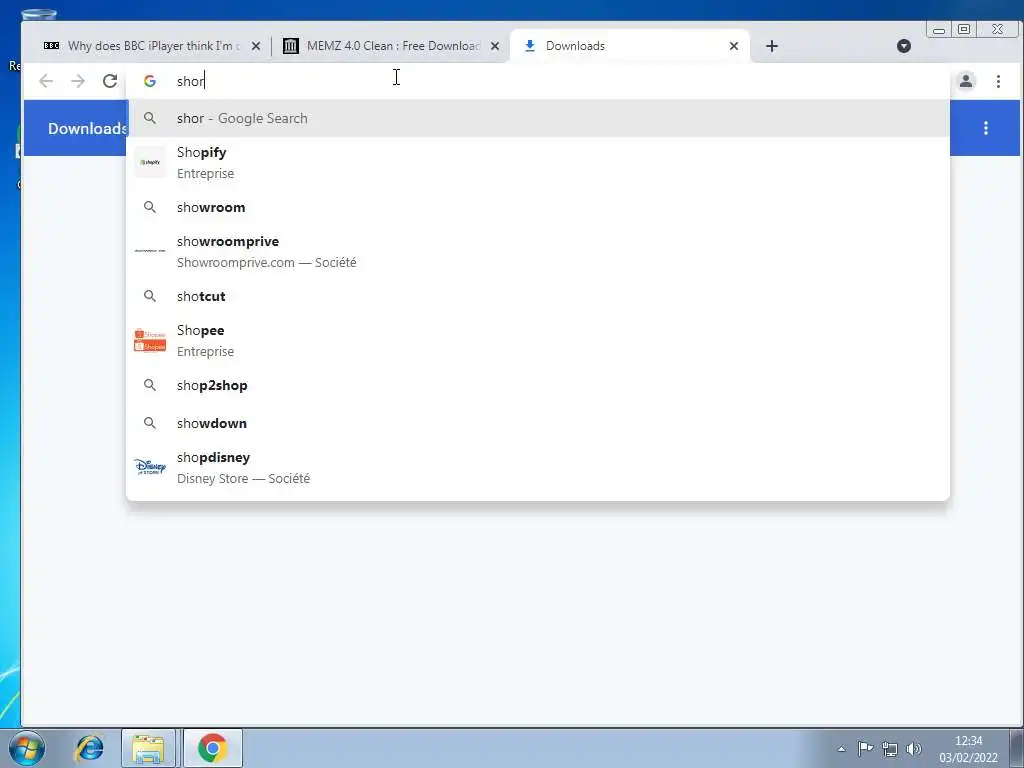The image size is (1024, 768).
Task: Open Windows Explorer folder on taskbar
Action: coord(148,748)
